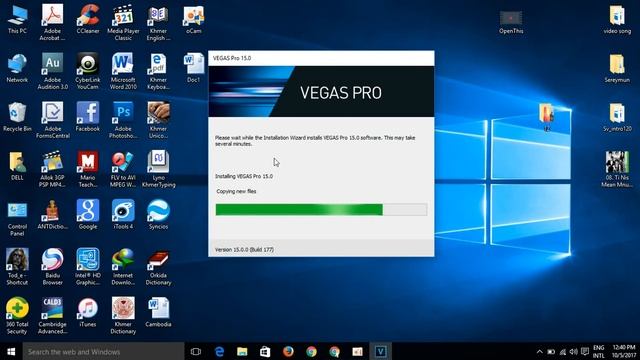Image resolution: width=640 pixels, height=360 pixels.
Task: Open the Ti Nis Mean Mnus thumbnail
Action: pos(617,169)
